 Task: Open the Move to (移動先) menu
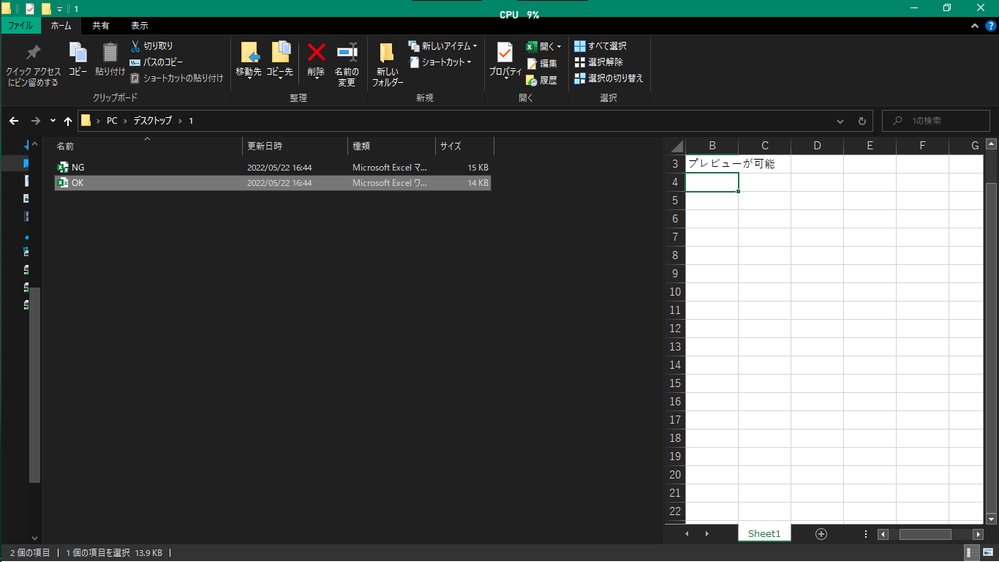248,61
